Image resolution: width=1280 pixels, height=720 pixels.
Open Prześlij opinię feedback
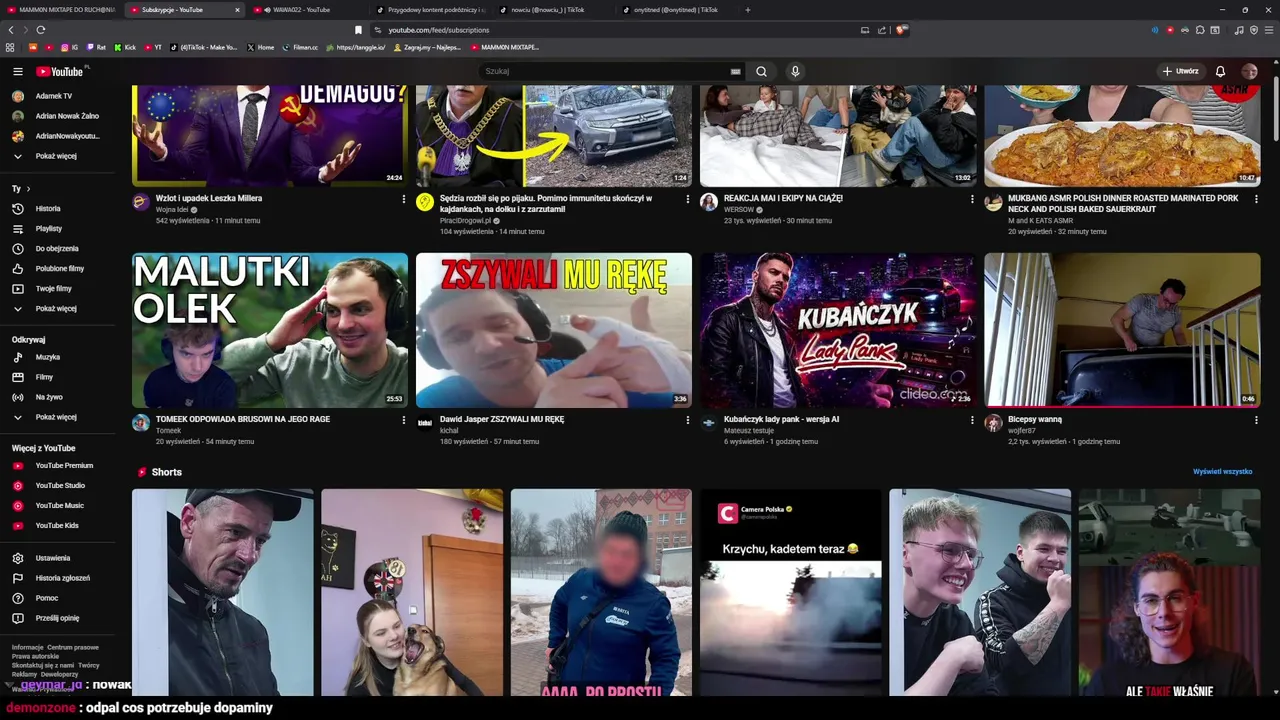click(x=60, y=618)
